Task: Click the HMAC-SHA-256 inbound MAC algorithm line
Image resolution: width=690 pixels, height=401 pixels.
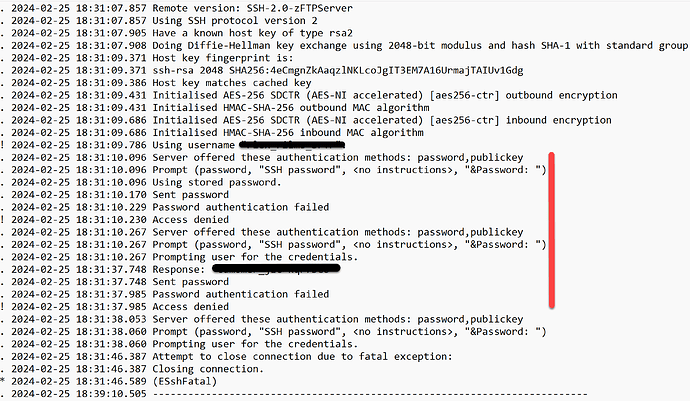Action: click(212, 132)
